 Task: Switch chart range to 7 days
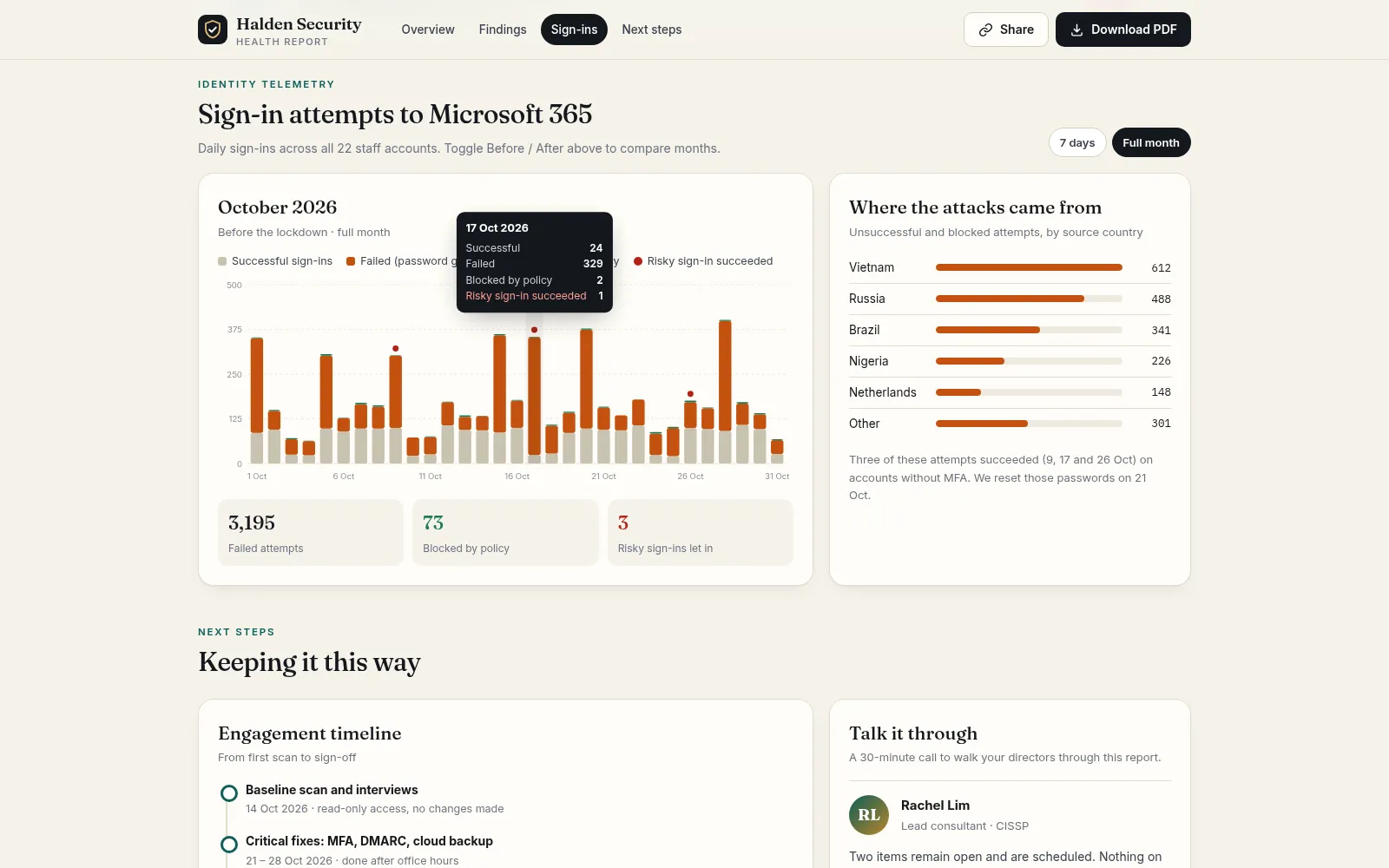tap(1077, 142)
